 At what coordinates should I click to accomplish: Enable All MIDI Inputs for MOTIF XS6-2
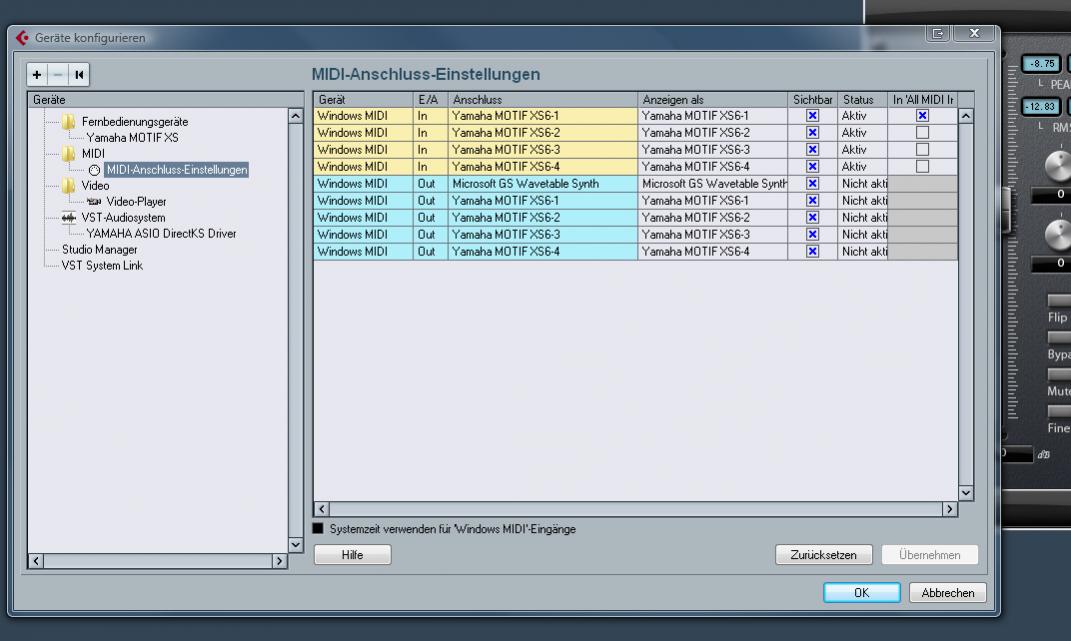[x=922, y=133]
